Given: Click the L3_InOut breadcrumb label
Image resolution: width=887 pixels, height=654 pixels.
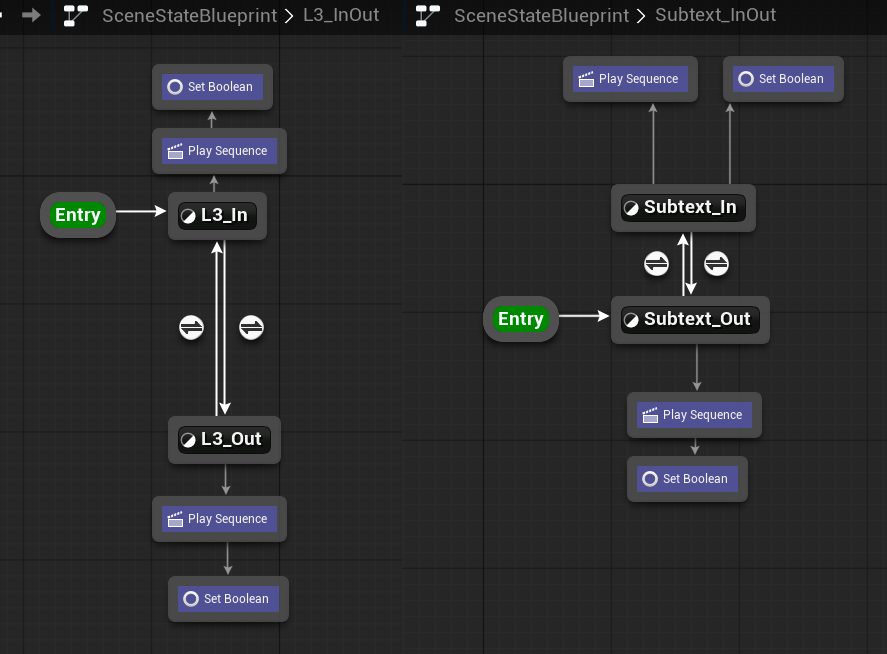Looking at the screenshot, I should click(341, 15).
